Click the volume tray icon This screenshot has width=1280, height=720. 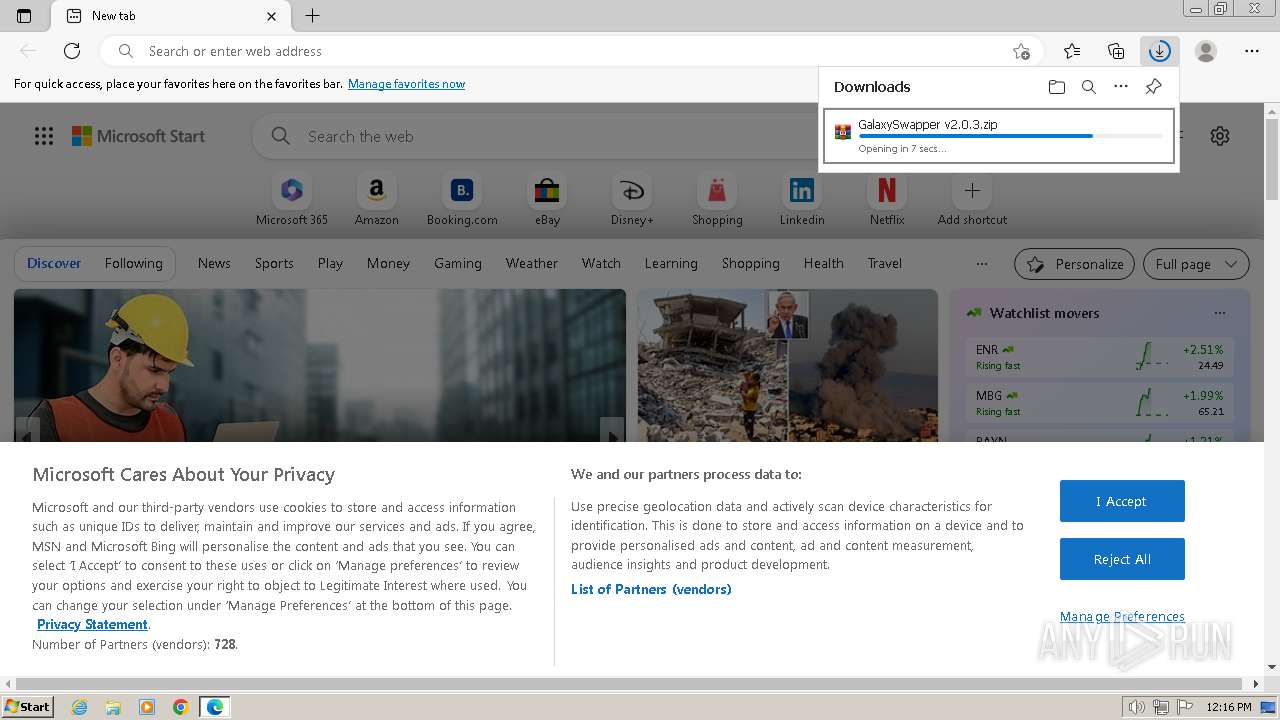(1137, 707)
